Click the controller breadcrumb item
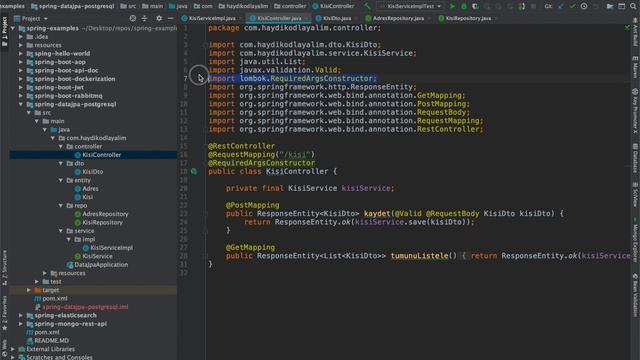The height and width of the screenshot is (360, 640). click(x=290, y=6)
